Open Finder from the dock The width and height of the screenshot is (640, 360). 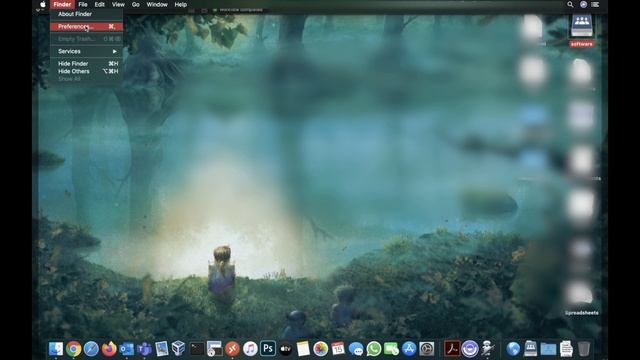[56, 349]
